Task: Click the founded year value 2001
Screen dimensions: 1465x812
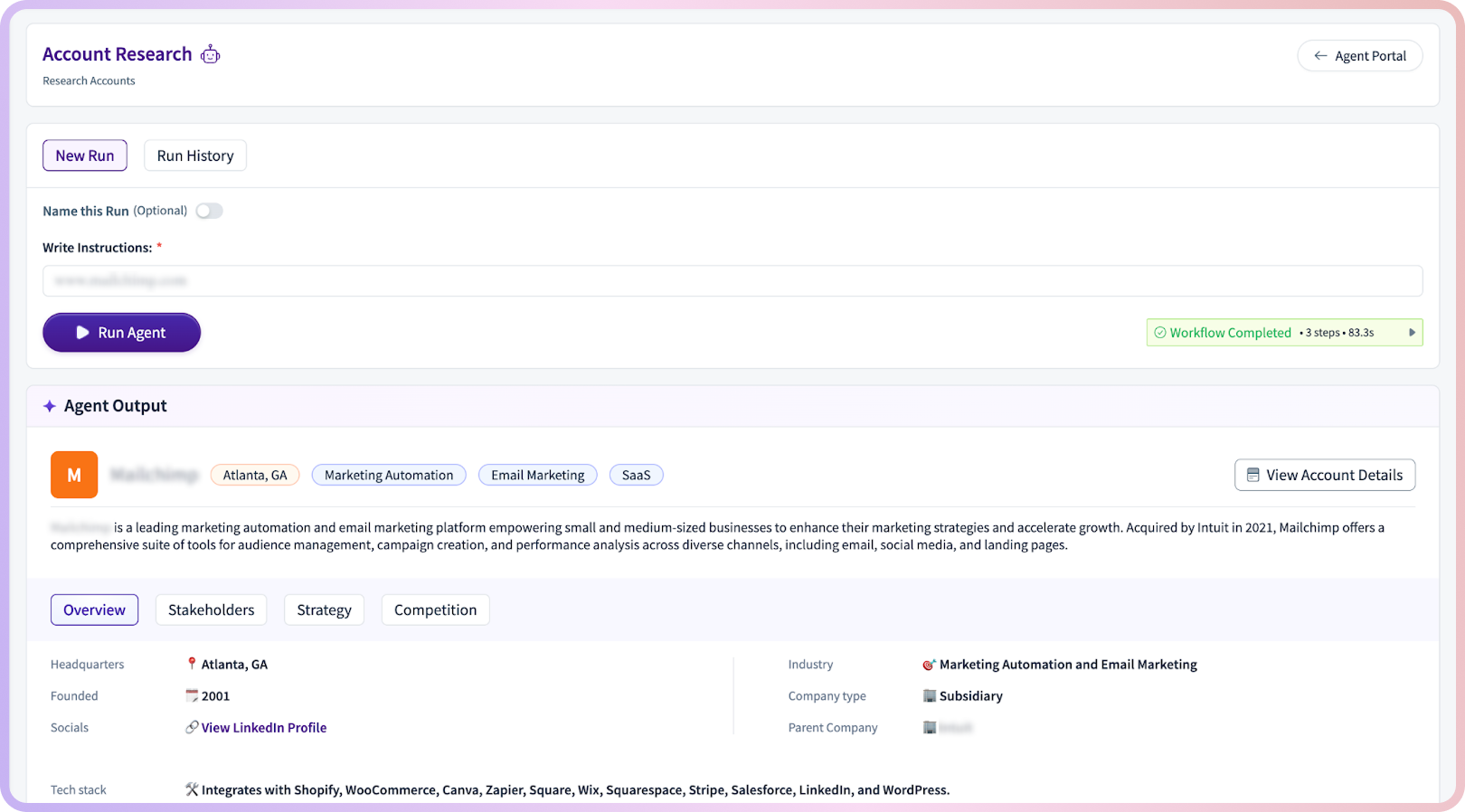Action: (215, 695)
